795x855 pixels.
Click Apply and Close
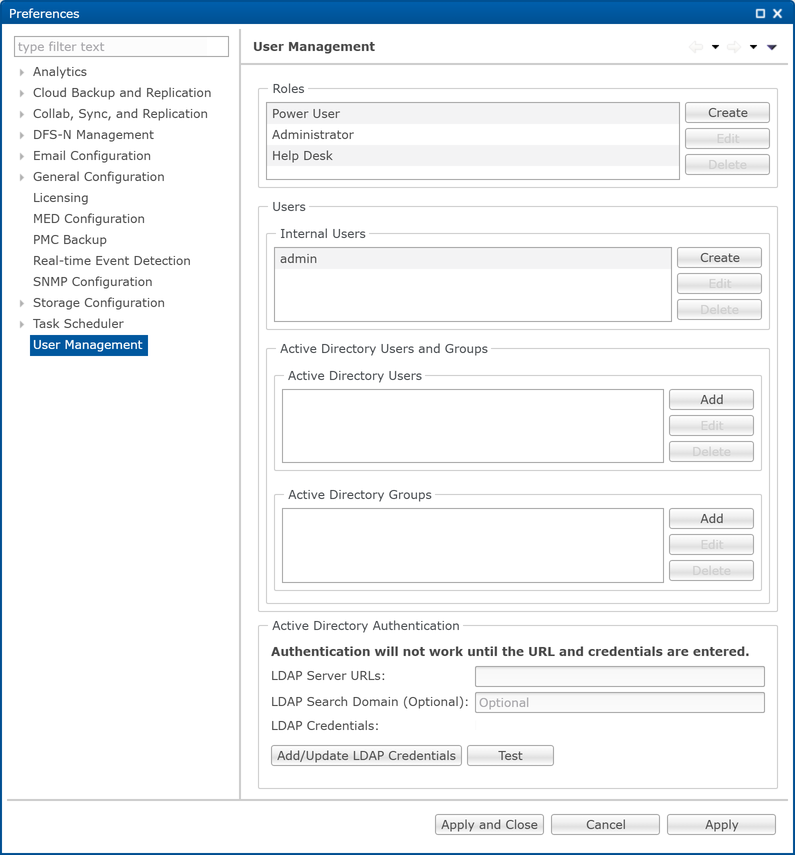click(x=490, y=824)
